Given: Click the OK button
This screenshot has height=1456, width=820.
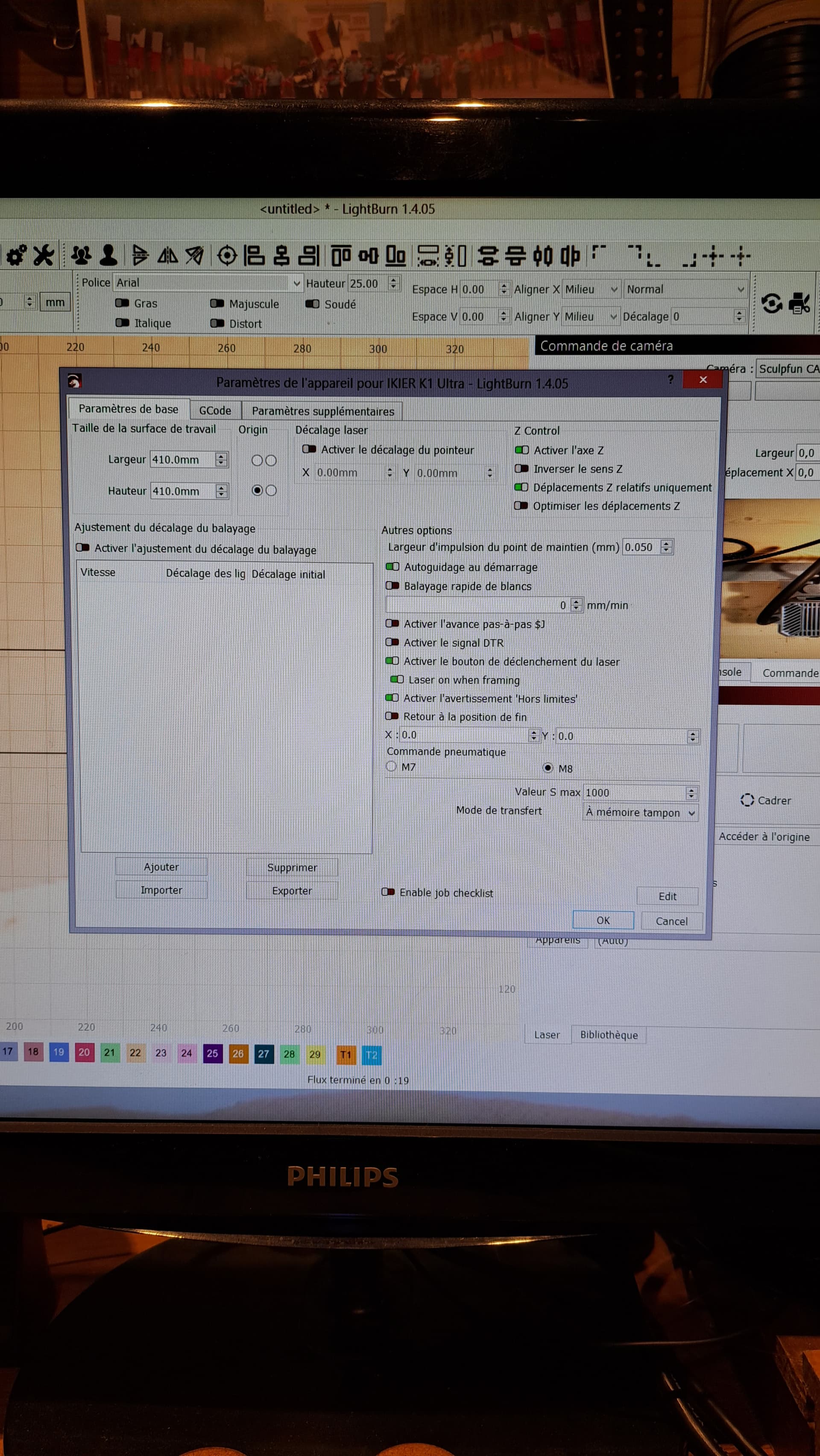Looking at the screenshot, I should 603,920.
